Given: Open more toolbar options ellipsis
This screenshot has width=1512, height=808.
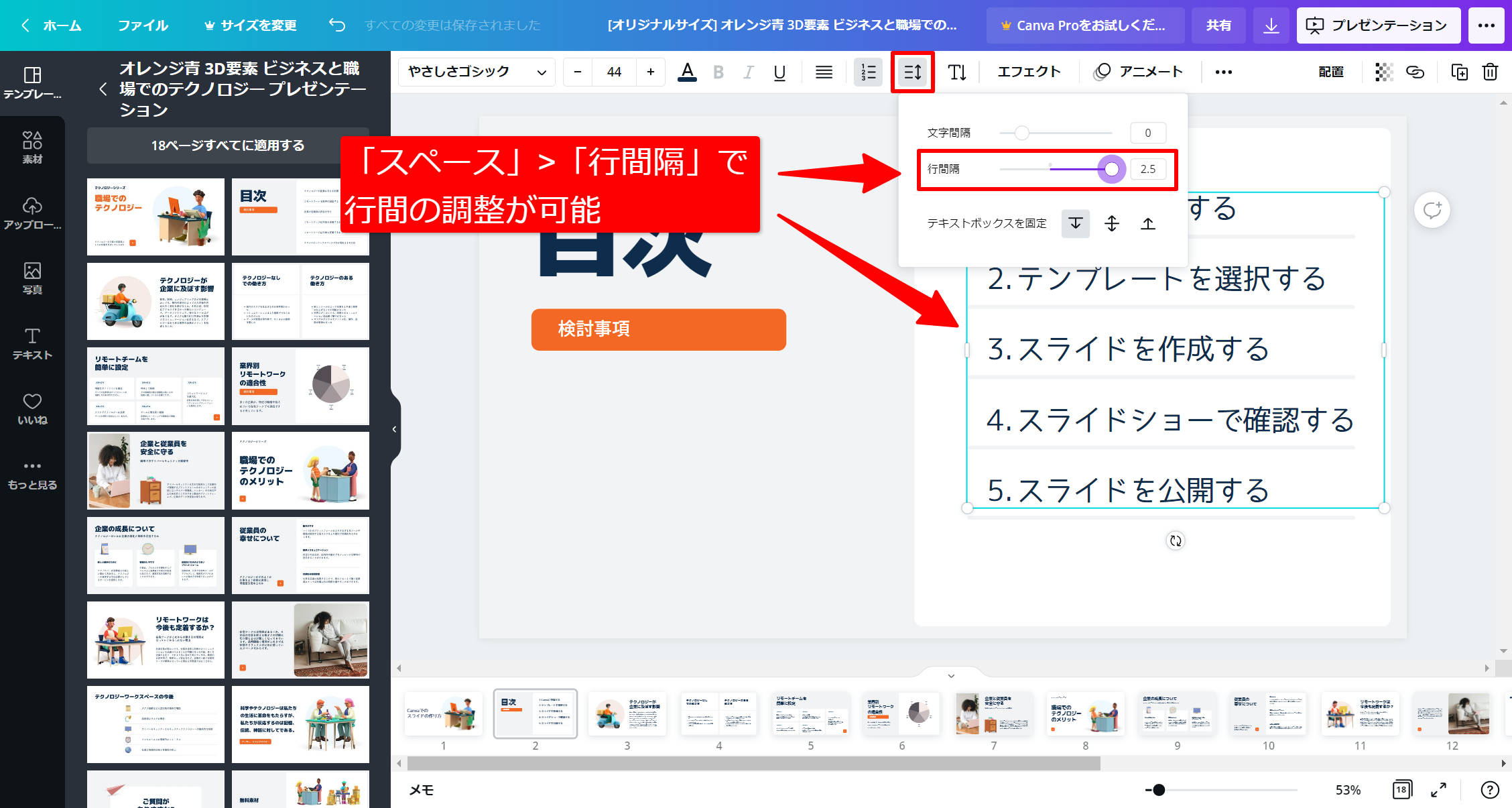Looking at the screenshot, I should [x=1223, y=72].
